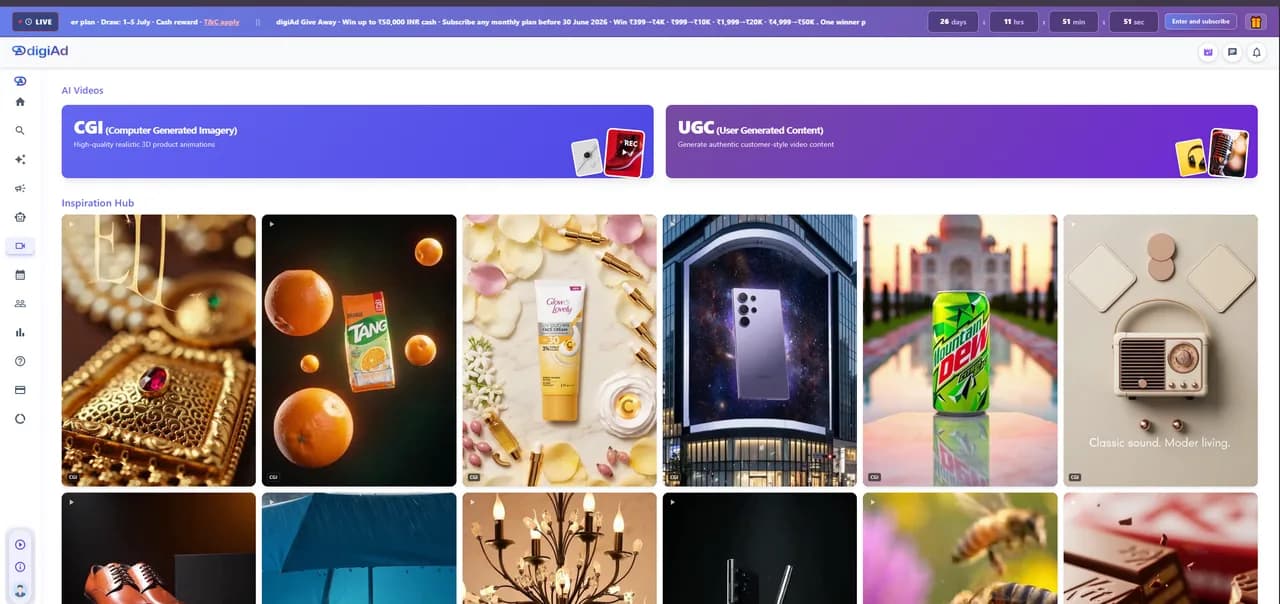1280x604 pixels.
Task: Click the small digiAd glyph atop sidebar
Action: tap(20, 81)
